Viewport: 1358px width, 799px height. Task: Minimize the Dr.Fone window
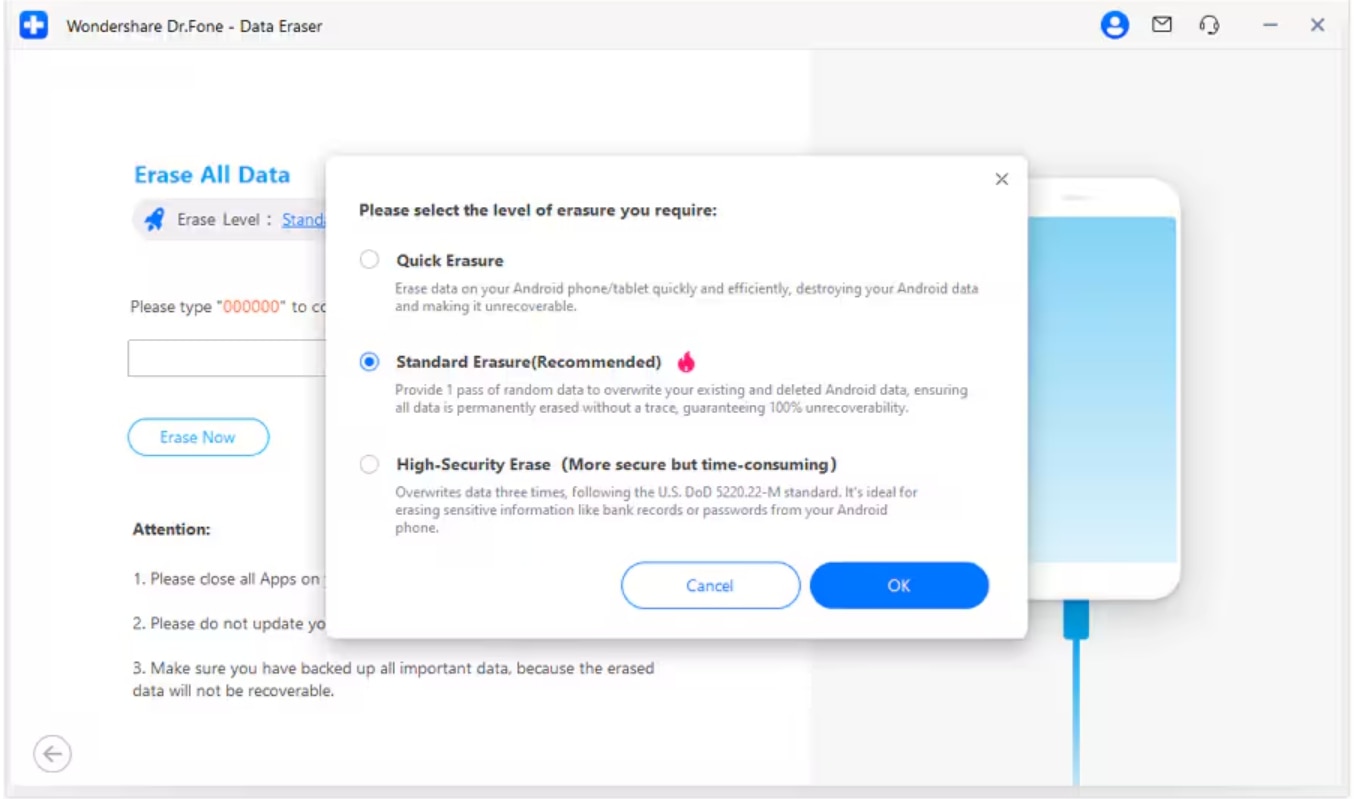pos(1270,26)
